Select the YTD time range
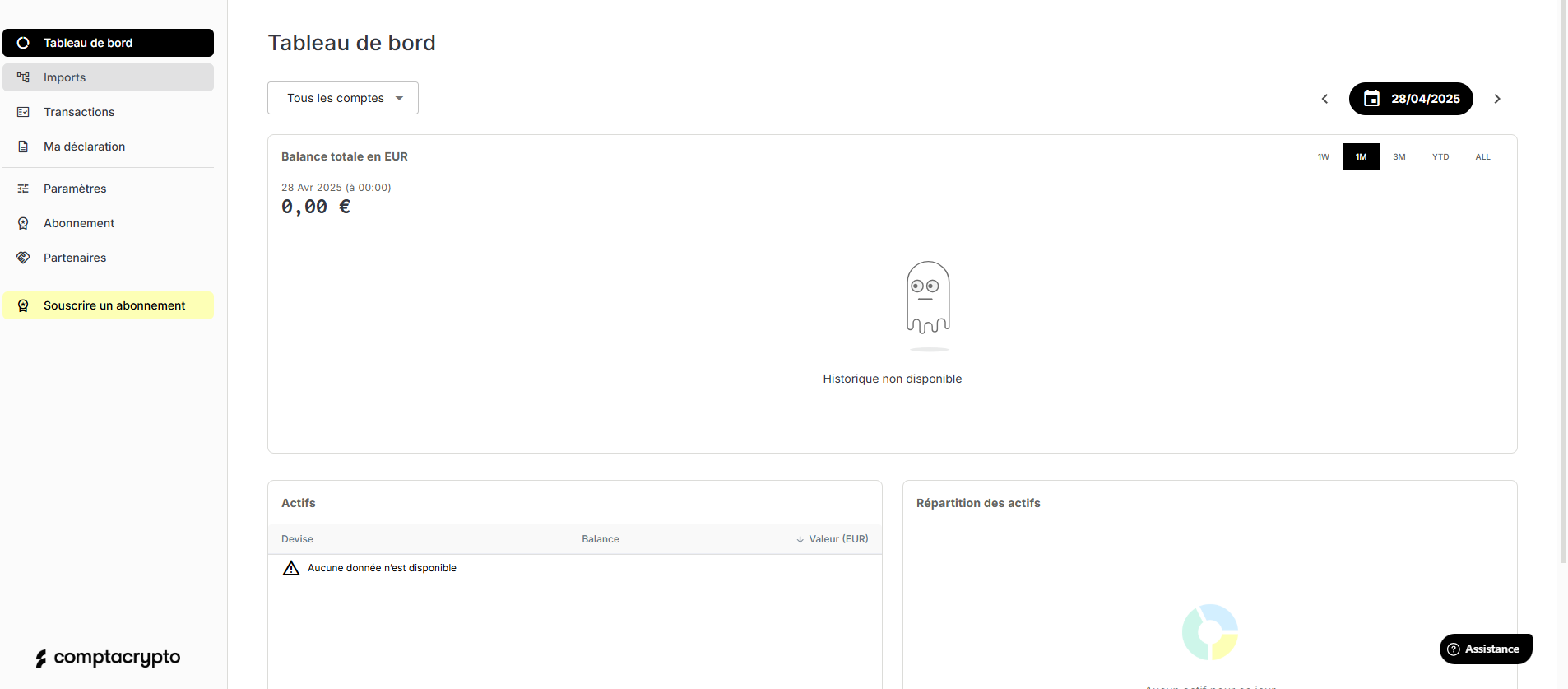The image size is (1568, 689). coord(1440,156)
